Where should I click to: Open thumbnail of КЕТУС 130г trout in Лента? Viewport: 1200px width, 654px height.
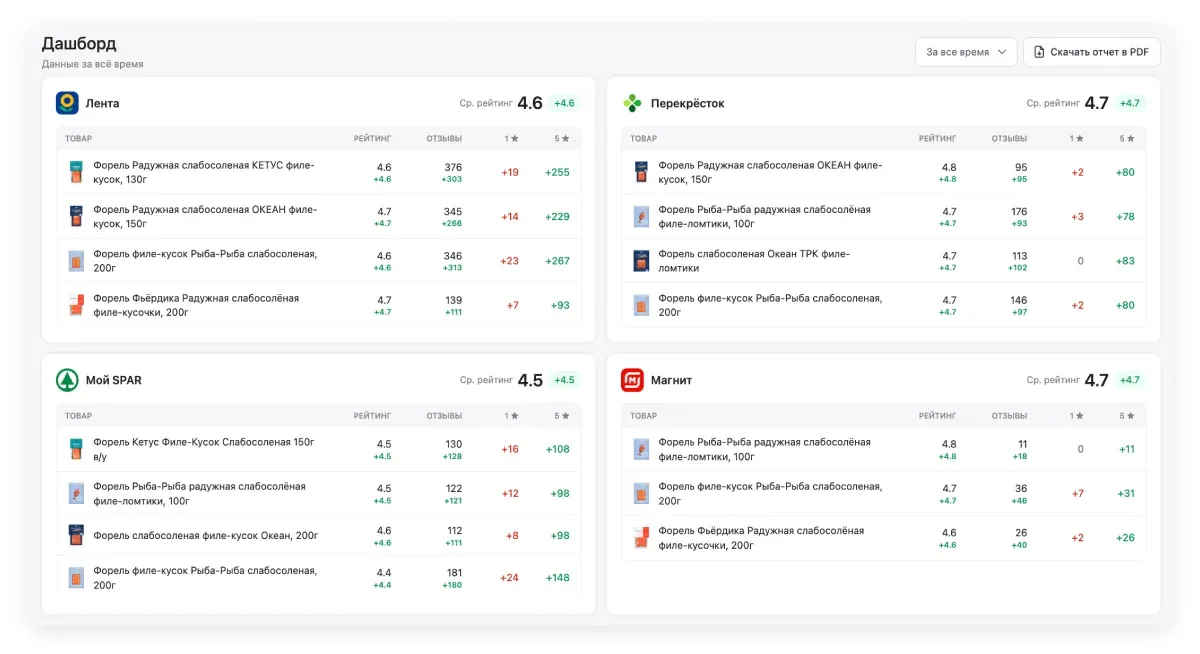coord(76,172)
